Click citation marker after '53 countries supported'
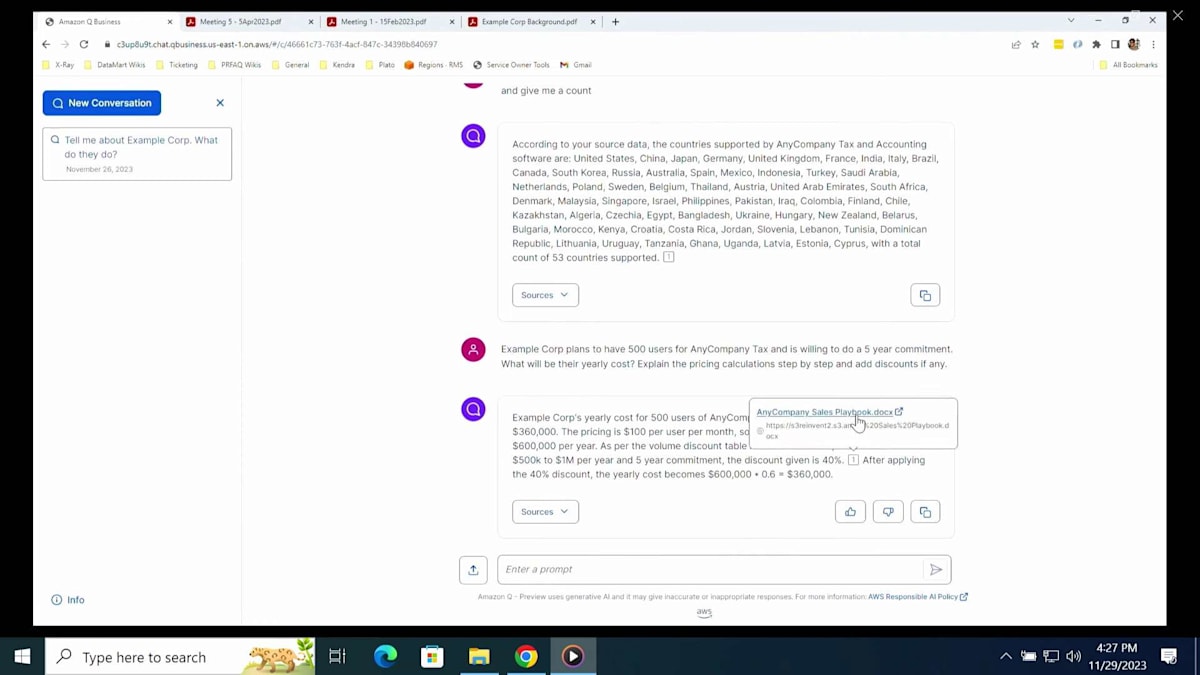This screenshot has height=675, width=1200. (669, 257)
